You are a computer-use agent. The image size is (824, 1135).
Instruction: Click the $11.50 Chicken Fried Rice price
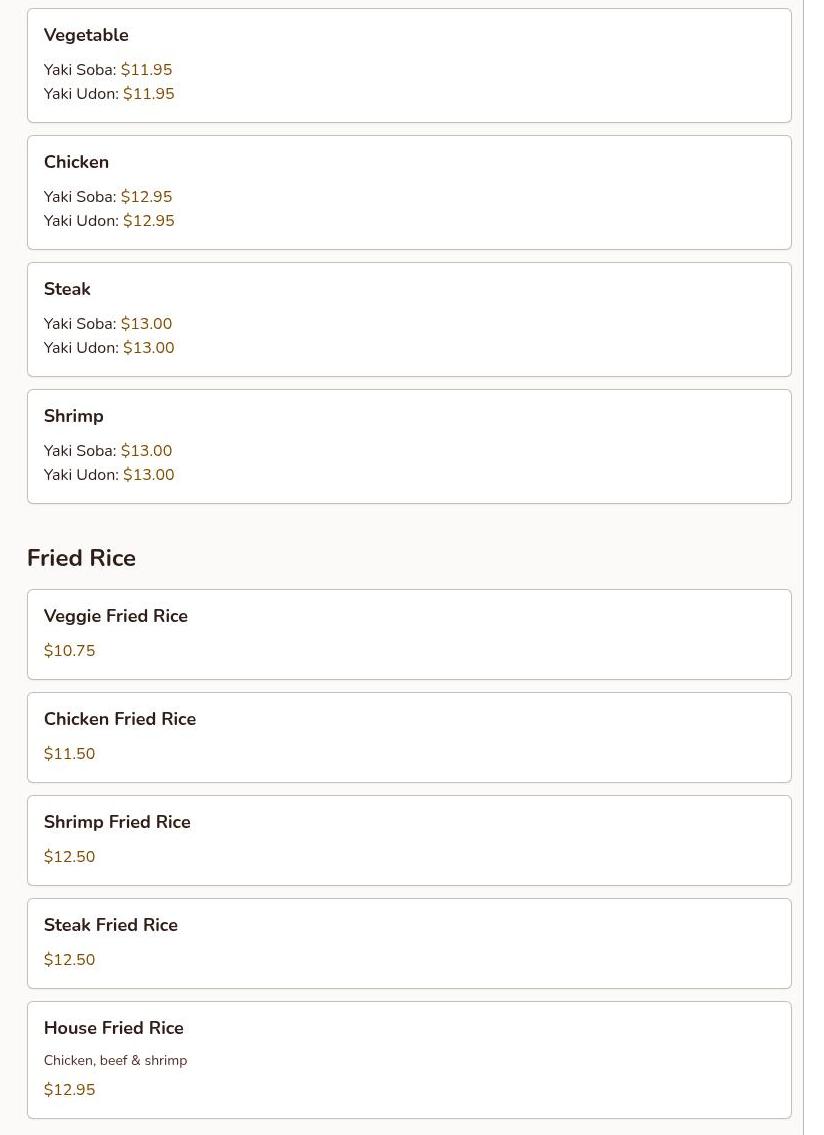[x=70, y=753]
